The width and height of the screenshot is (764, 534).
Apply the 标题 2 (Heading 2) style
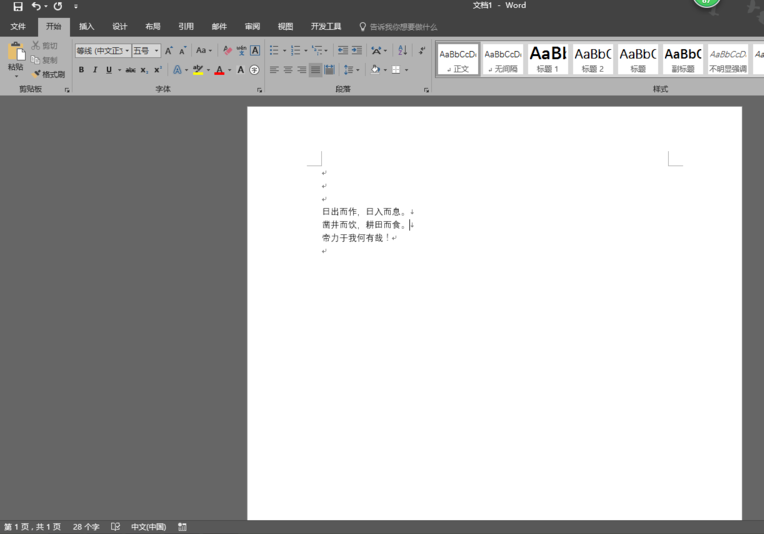point(592,59)
